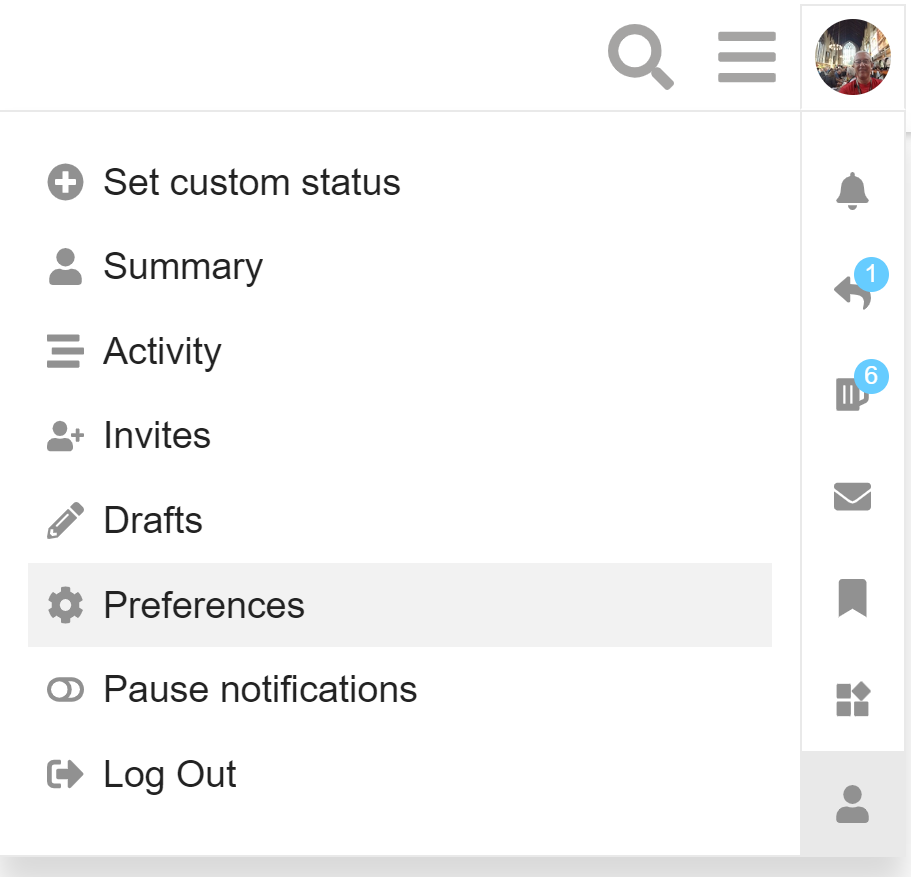The width and height of the screenshot is (911, 877).
Task: Select the profile person tab
Action: 852,803
